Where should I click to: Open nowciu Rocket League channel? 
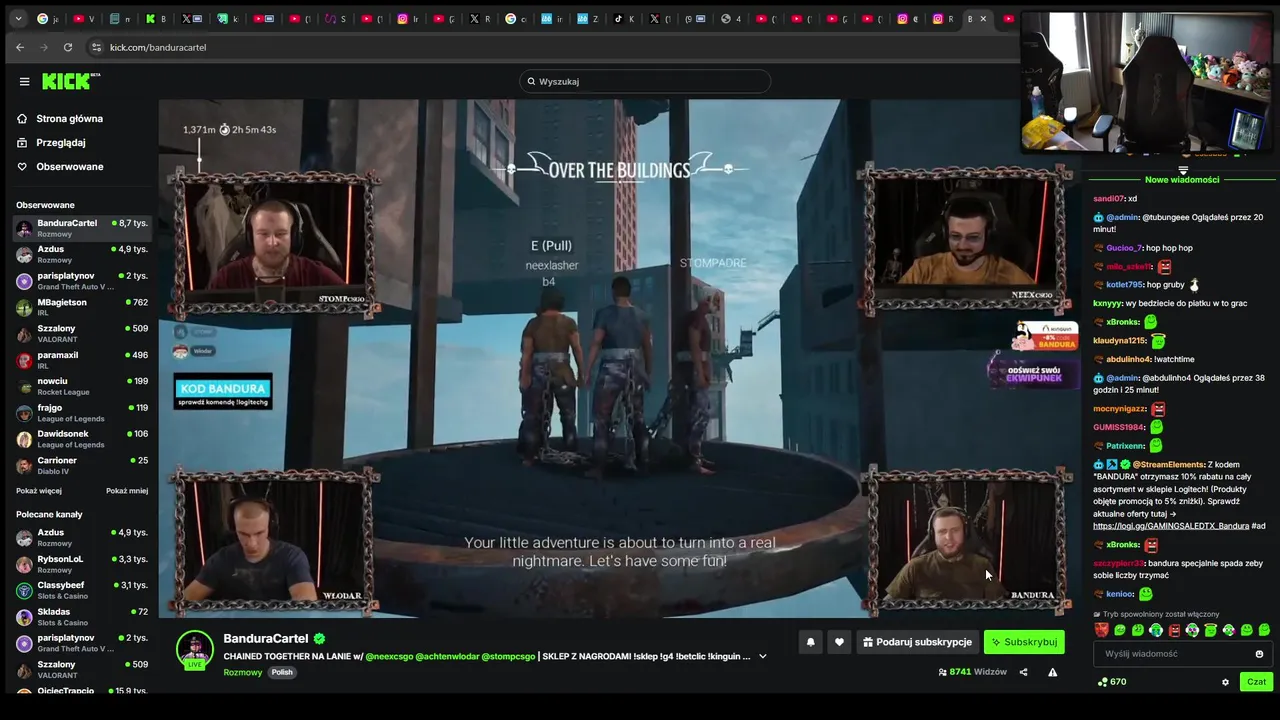click(82, 386)
